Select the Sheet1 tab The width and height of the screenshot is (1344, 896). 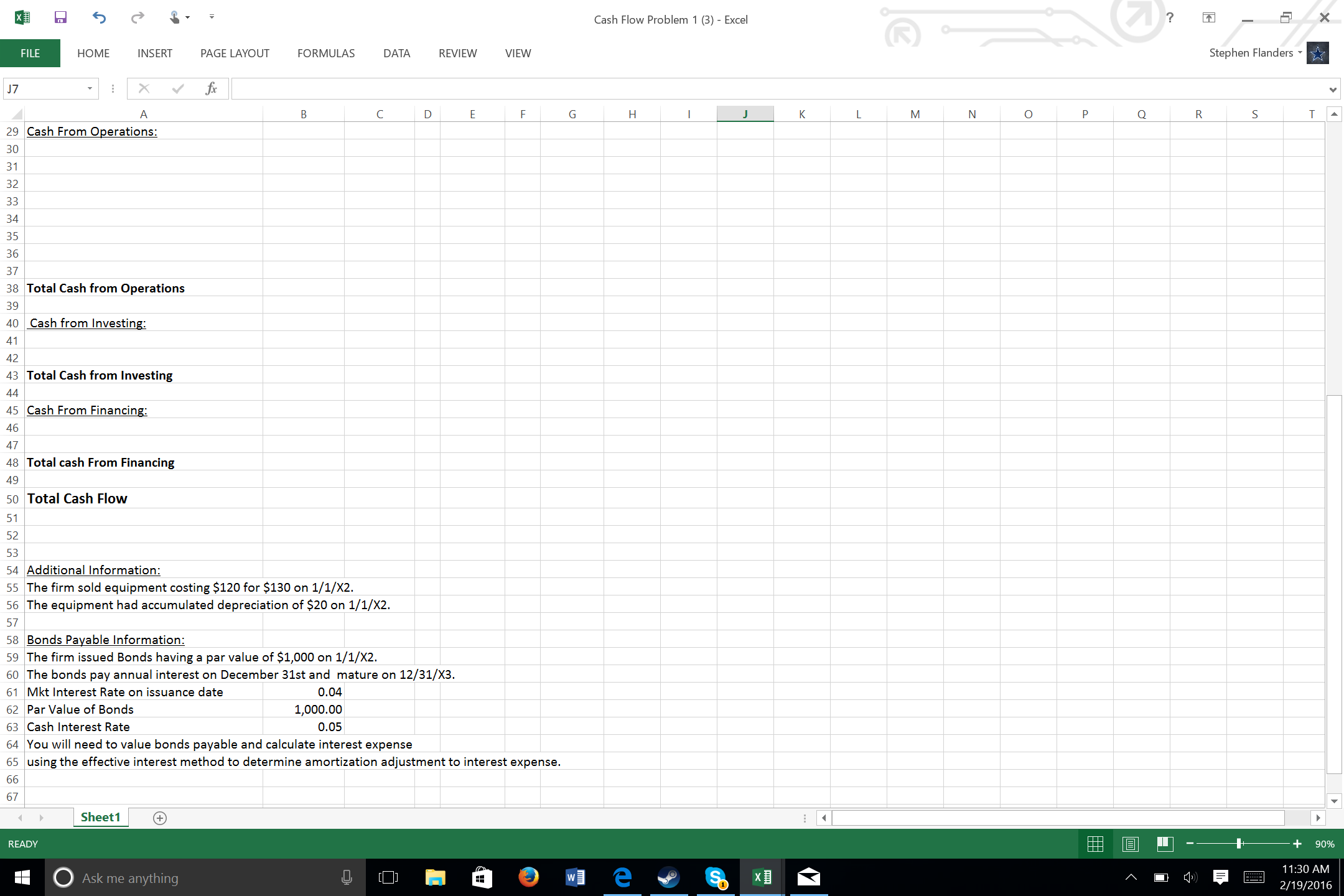(x=100, y=817)
